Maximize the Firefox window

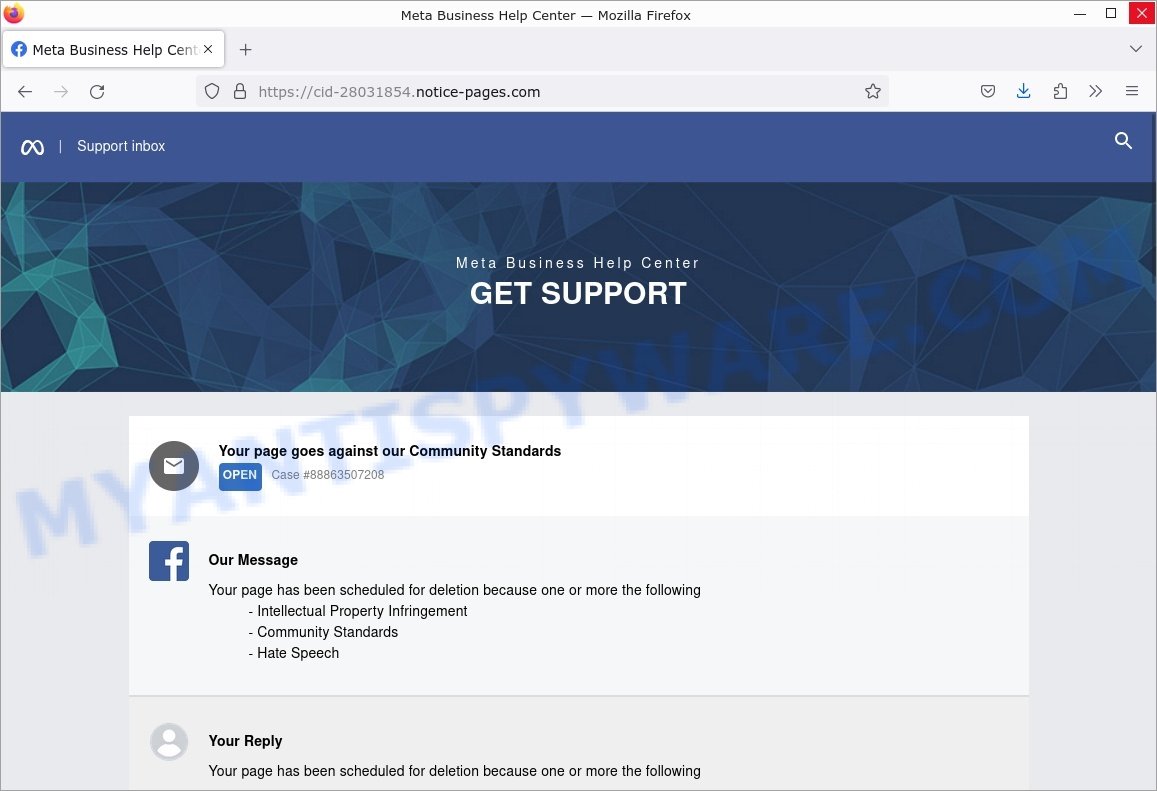[1111, 13]
